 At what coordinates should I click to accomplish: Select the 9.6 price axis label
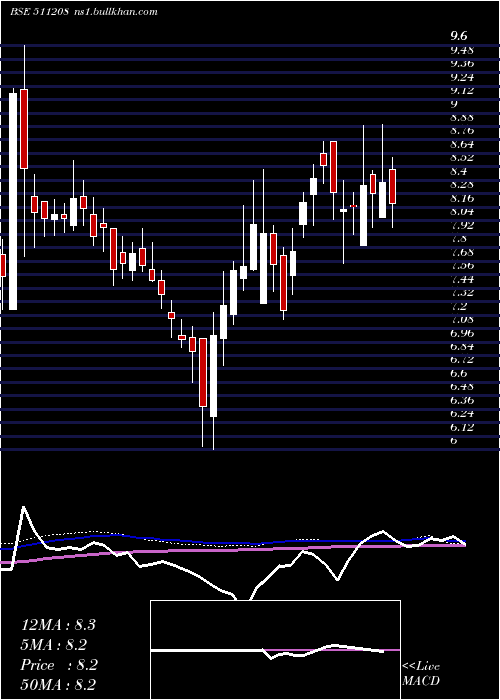tap(458, 36)
